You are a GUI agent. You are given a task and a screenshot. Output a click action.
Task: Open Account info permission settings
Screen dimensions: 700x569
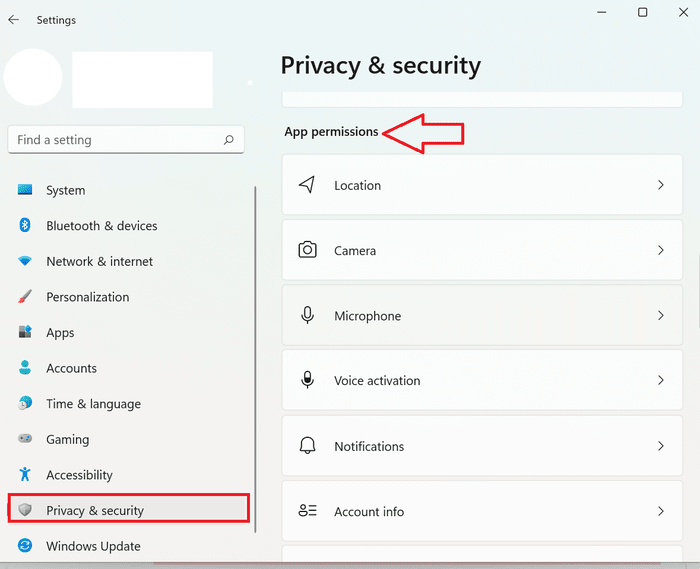(x=482, y=511)
